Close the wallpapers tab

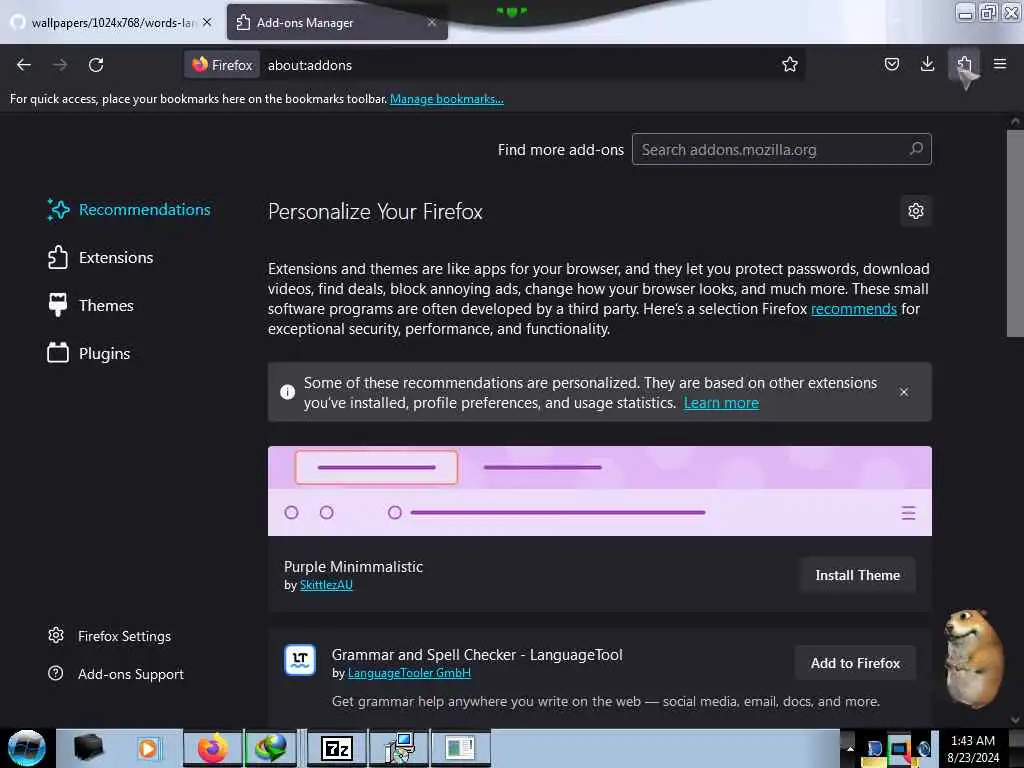click(207, 22)
